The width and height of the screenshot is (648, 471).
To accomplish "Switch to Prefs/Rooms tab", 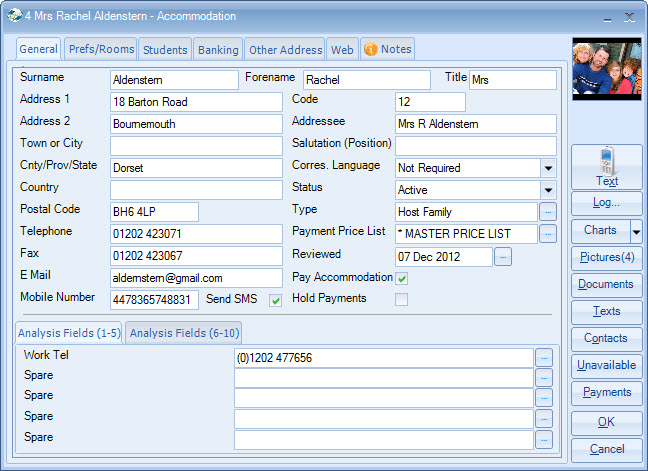I will click(101, 49).
